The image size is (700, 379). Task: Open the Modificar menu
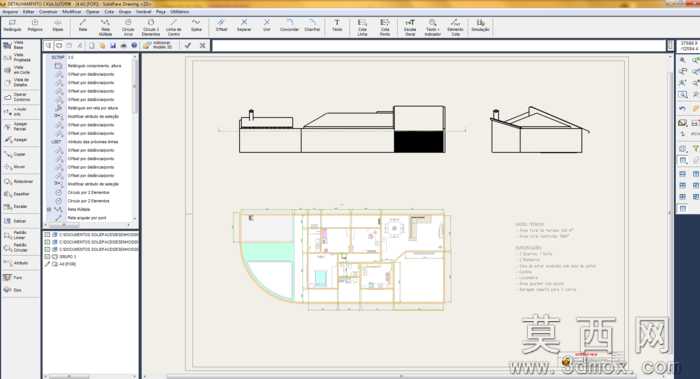[72, 12]
